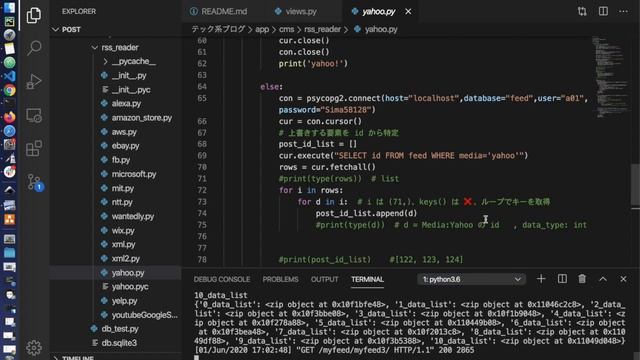The height and width of the screenshot is (360, 640).
Task: Open the OUTPUT panel tab
Action: [x=324, y=280]
